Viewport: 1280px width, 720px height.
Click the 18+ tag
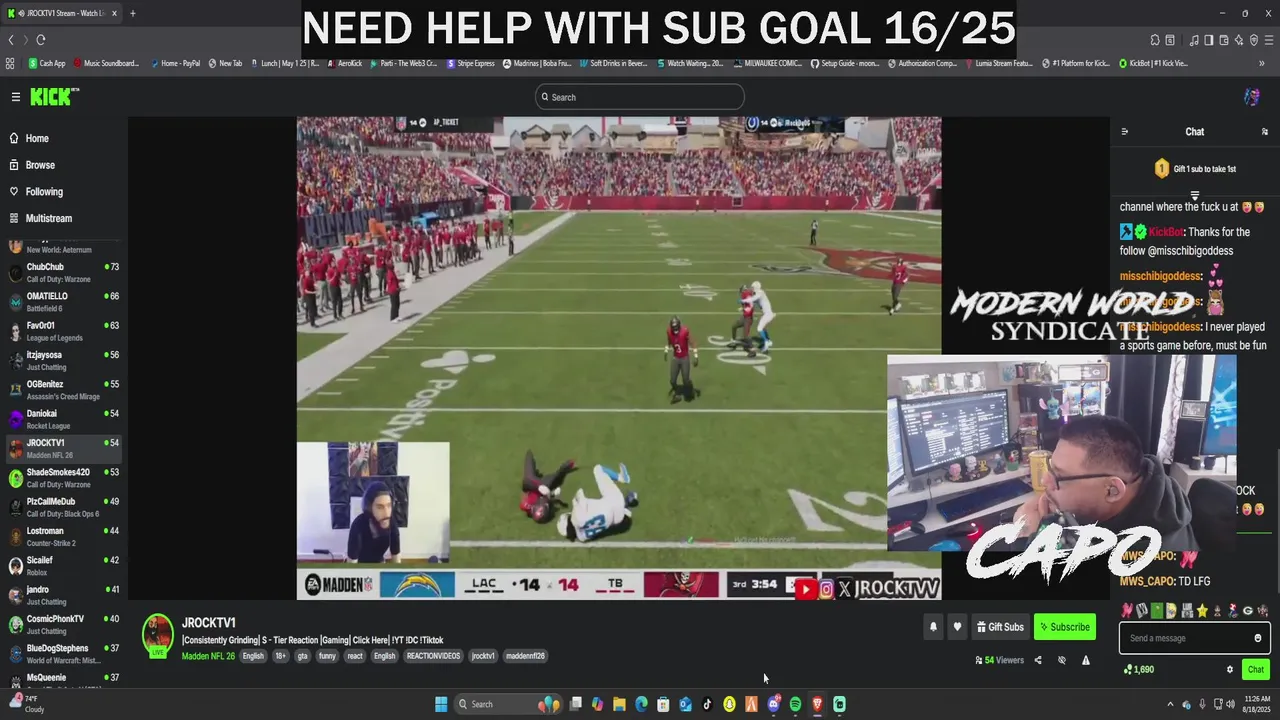click(x=280, y=656)
